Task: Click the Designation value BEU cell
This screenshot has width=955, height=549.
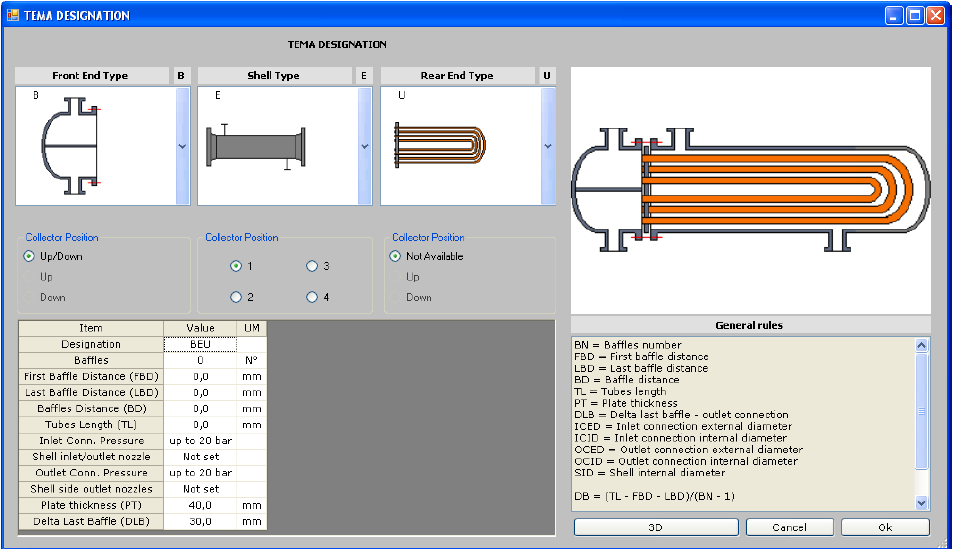Action: 200,344
